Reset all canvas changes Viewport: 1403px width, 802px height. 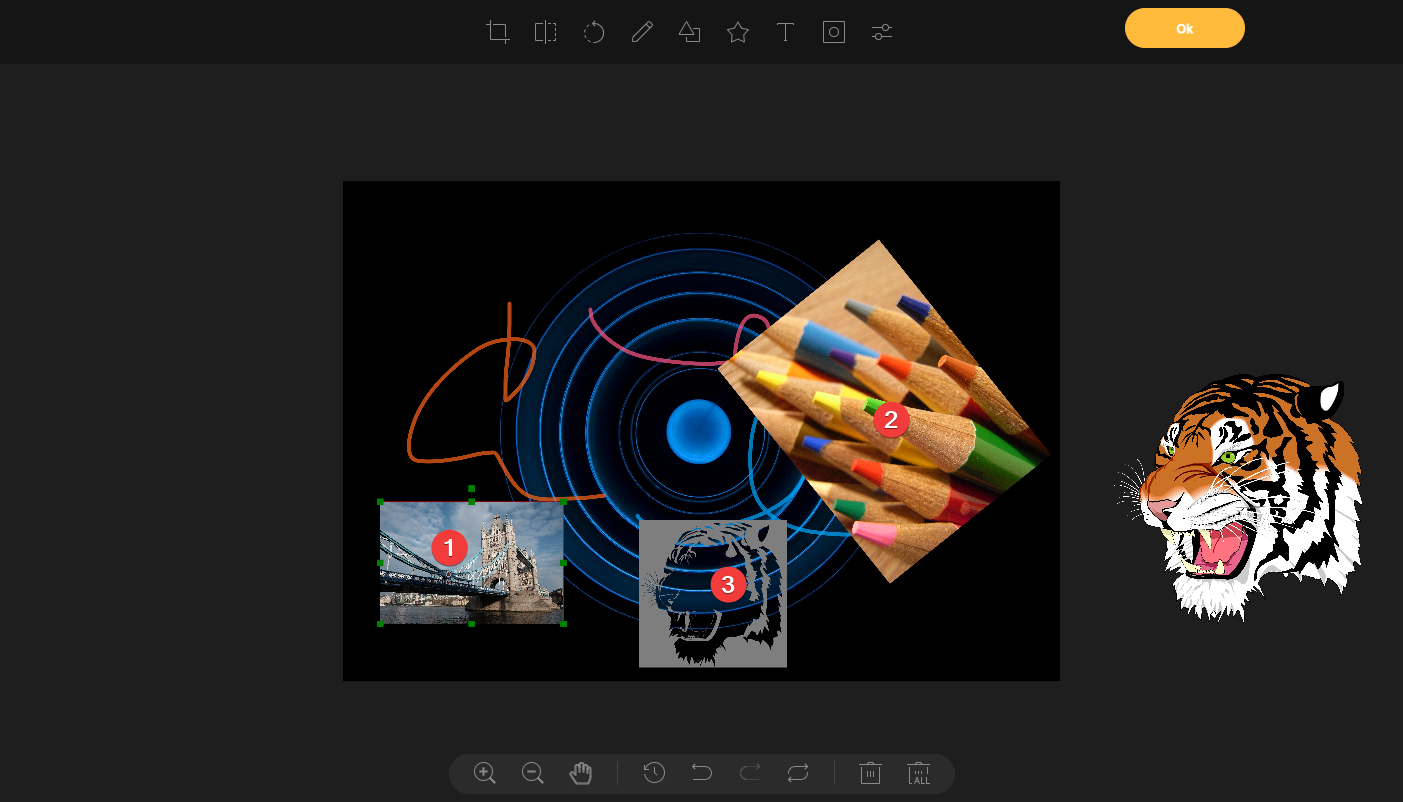(x=797, y=772)
